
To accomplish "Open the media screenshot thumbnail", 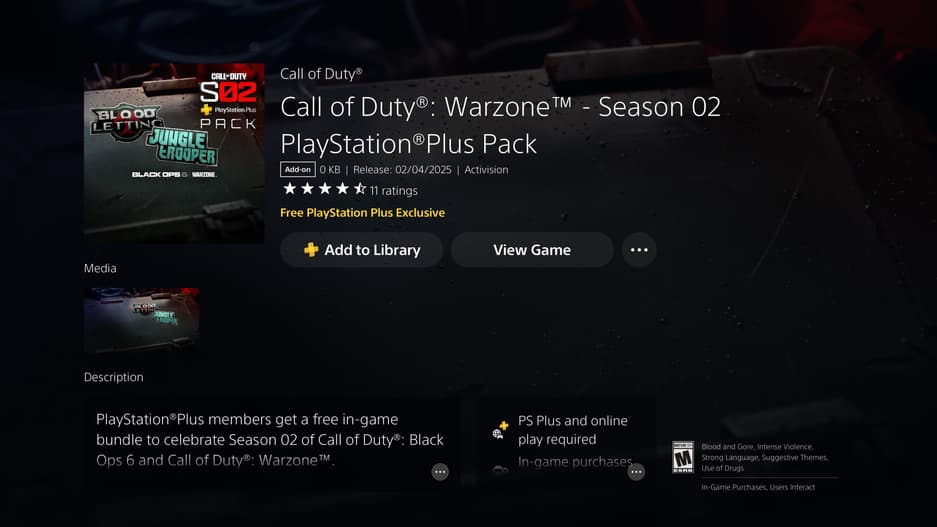I will [142, 320].
